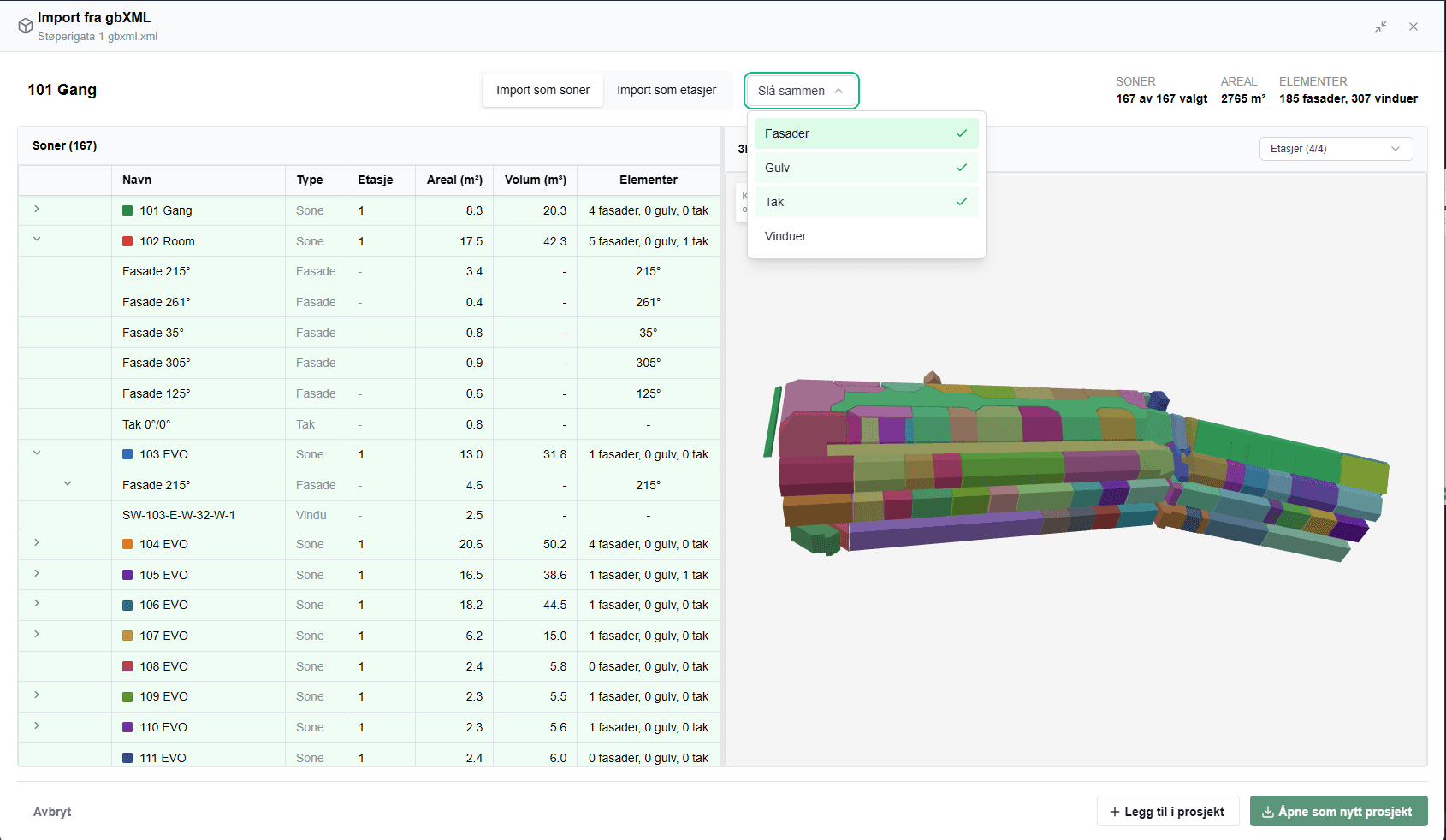
Task: Switch to Import som soner
Action: 542,90
